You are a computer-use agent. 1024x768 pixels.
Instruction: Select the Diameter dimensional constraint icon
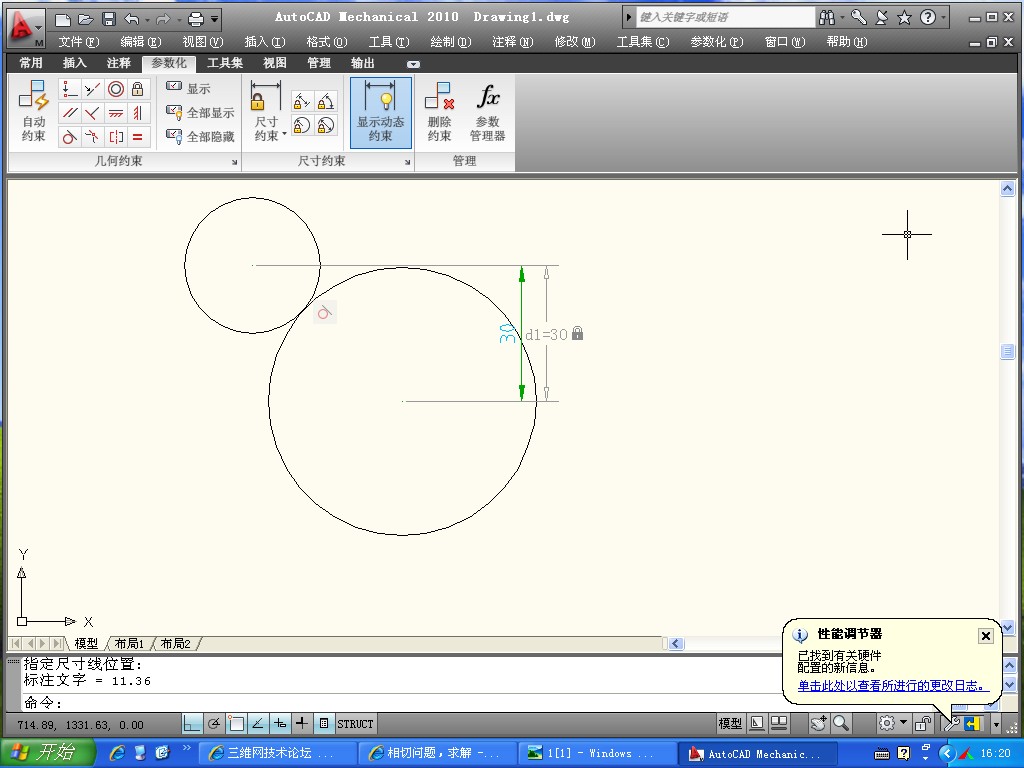pyautogui.click(x=325, y=125)
